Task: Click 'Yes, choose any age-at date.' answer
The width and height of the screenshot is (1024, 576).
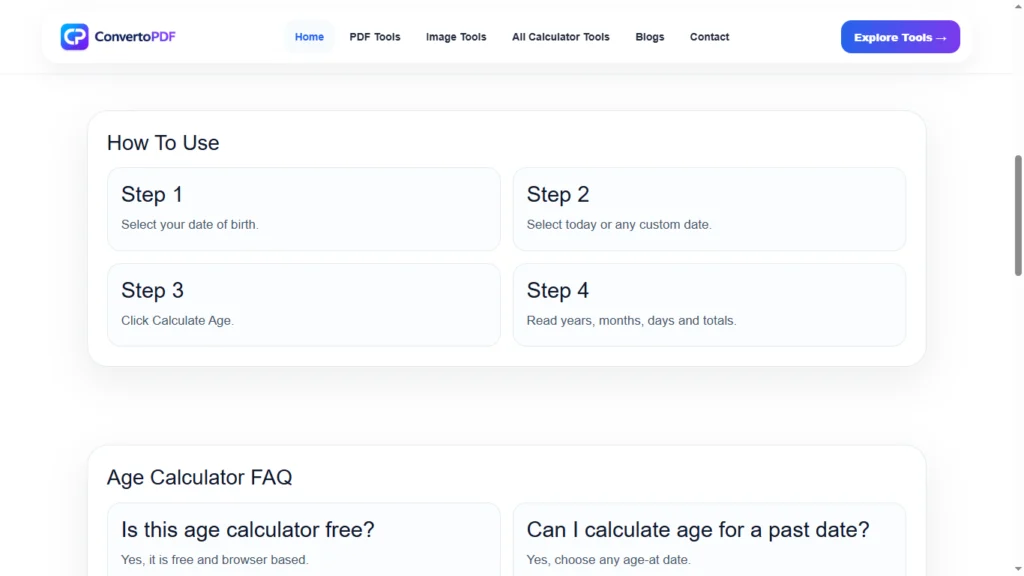Action: tap(609, 560)
